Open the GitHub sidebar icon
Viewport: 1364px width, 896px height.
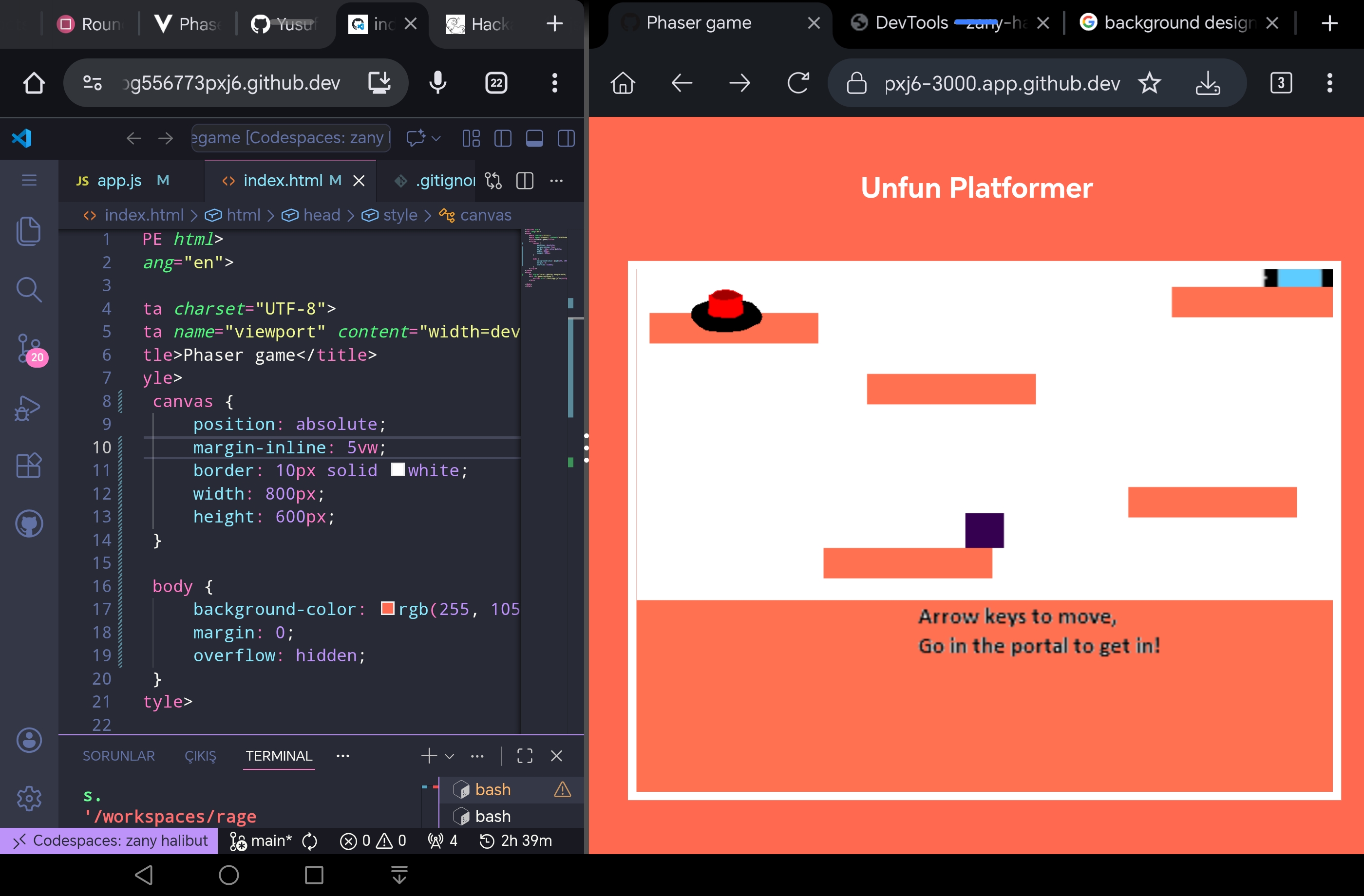(x=29, y=523)
